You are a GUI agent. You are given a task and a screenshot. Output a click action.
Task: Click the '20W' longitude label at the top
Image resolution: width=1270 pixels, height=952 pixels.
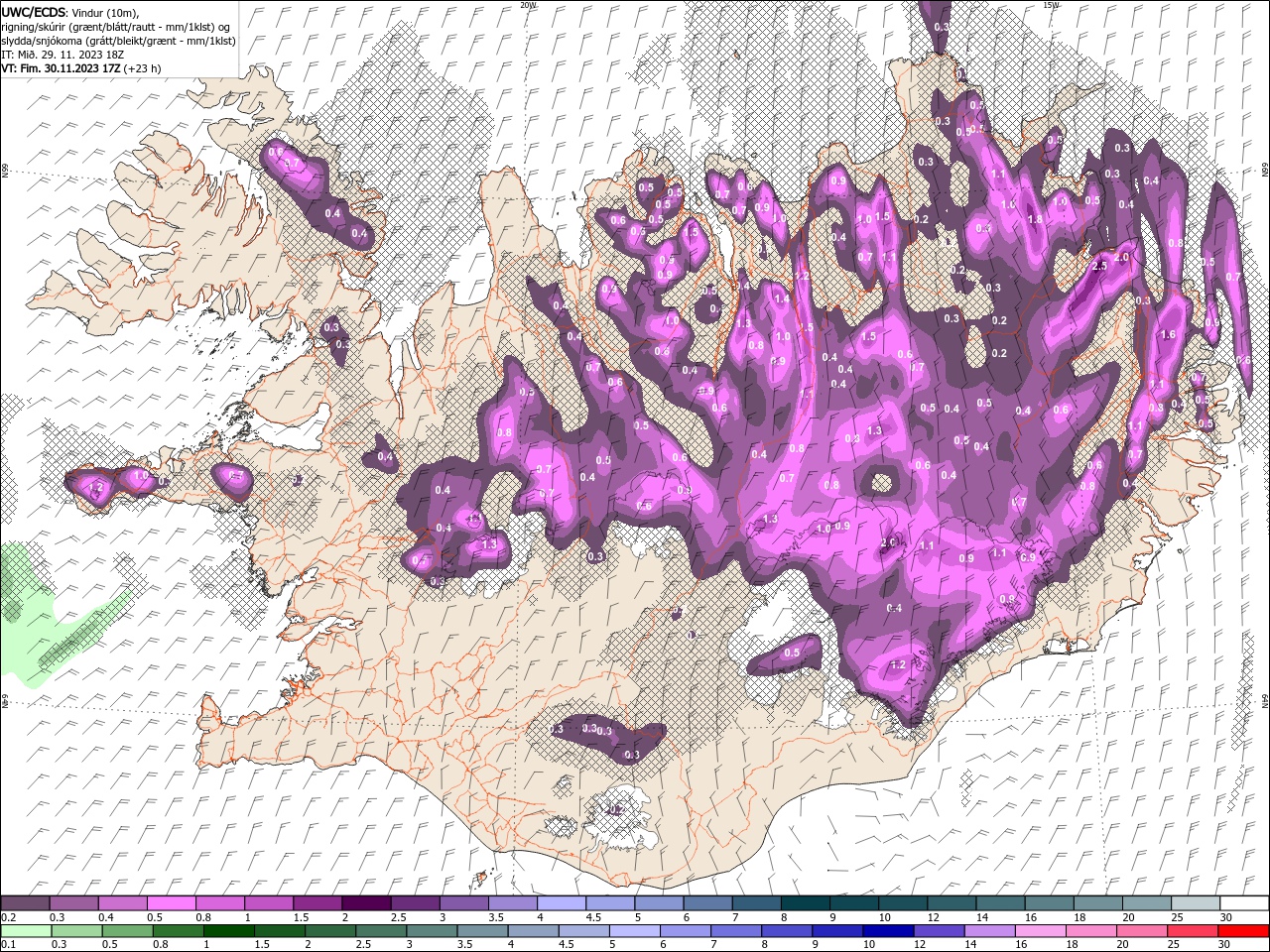coord(528,5)
